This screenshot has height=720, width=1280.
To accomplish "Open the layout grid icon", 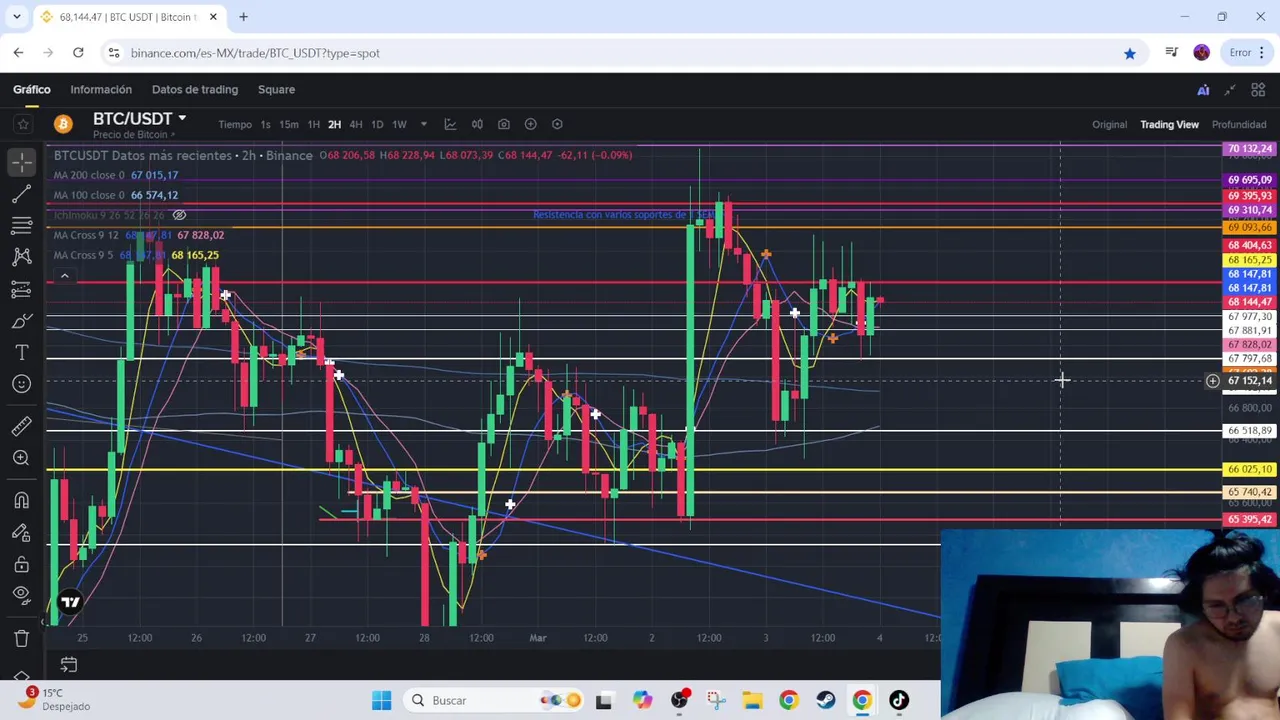I will 1258,90.
